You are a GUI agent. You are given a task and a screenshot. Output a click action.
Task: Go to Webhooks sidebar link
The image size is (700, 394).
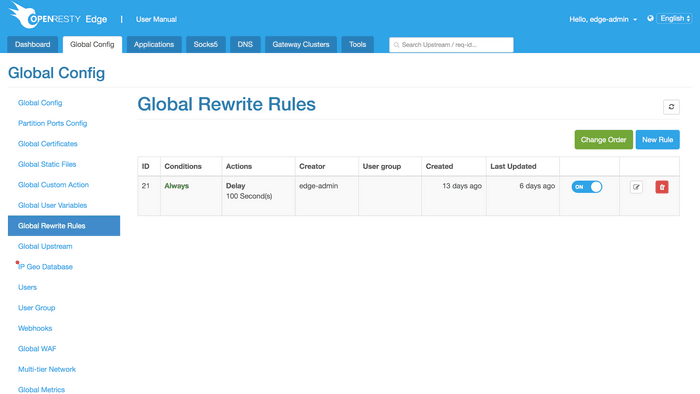tap(35, 328)
